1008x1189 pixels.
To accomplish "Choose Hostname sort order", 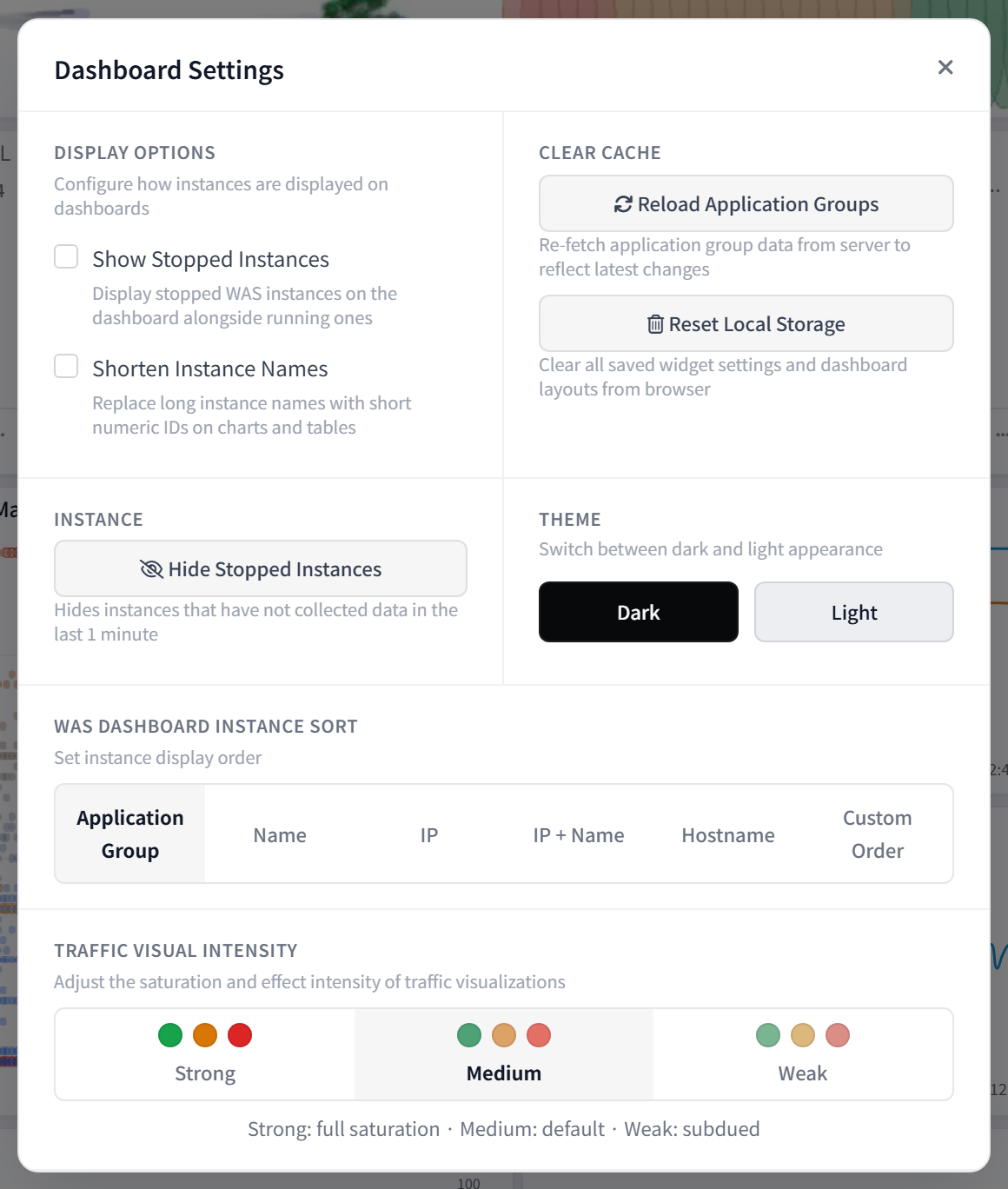I will [x=728, y=834].
